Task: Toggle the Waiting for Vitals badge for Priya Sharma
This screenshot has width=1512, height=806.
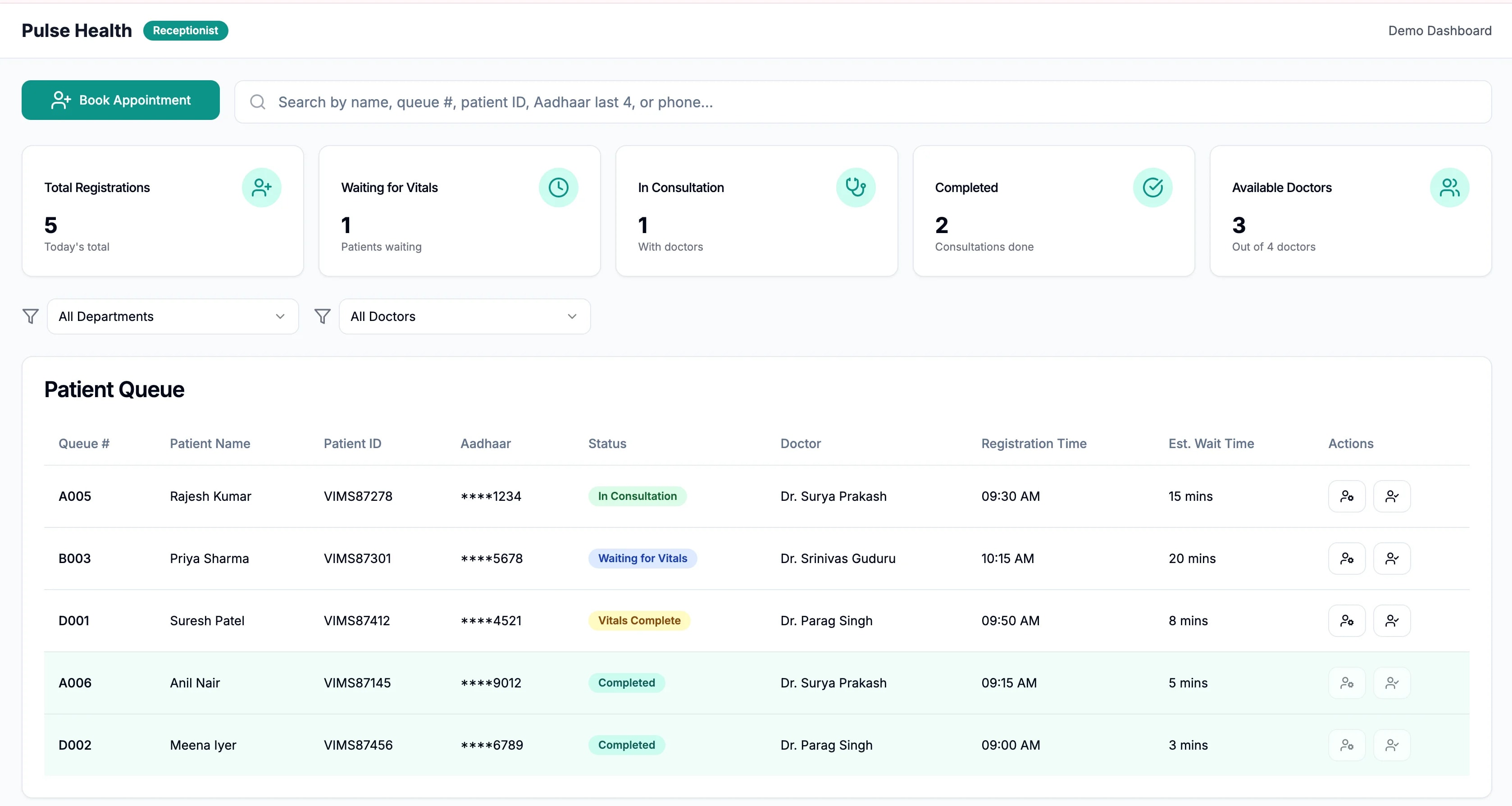Action: (x=642, y=558)
